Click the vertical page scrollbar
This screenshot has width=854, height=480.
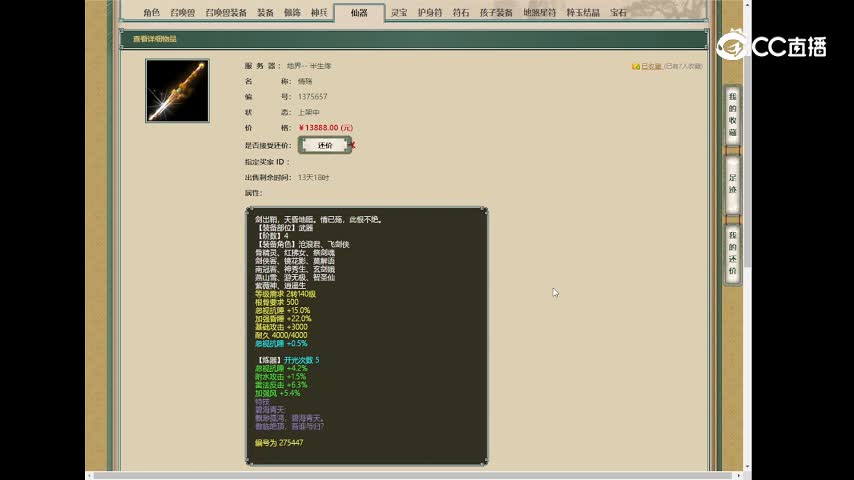coord(747,136)
